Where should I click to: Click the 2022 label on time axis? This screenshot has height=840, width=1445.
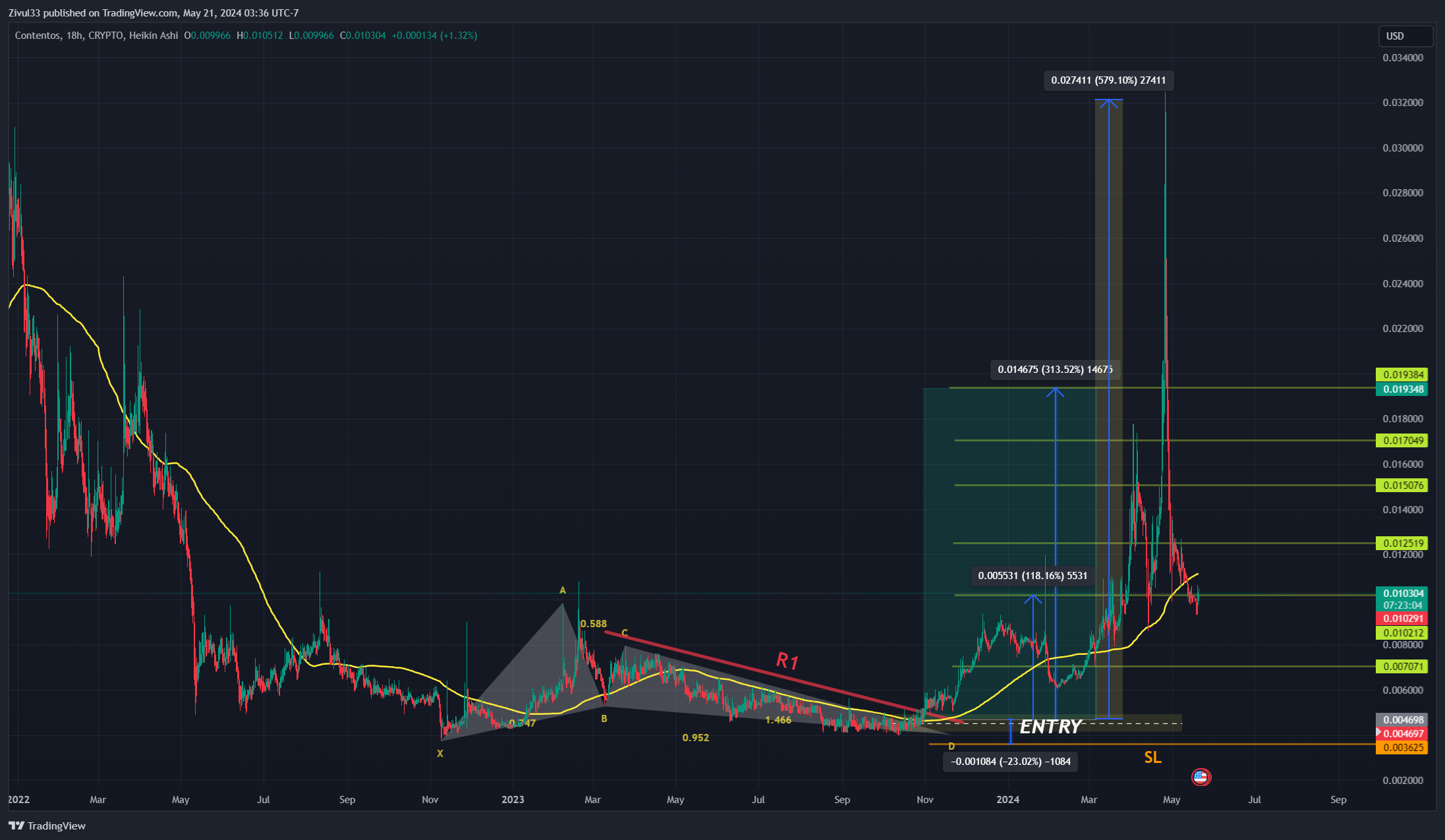pos(18,800)
